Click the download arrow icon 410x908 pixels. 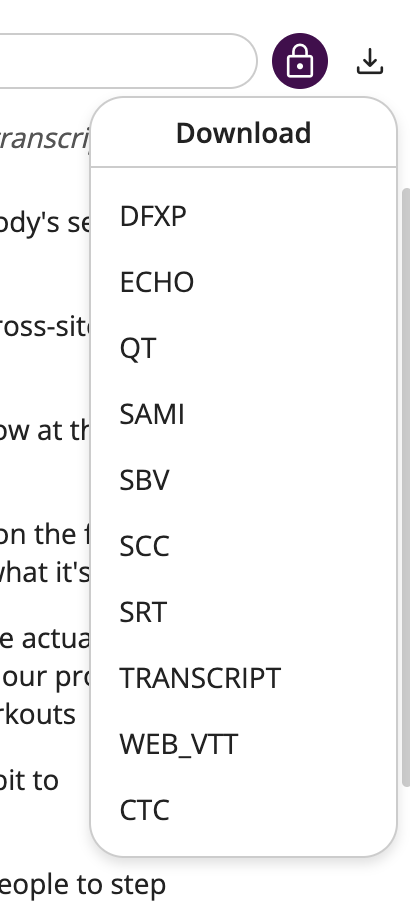pyautogui.click(x=369, y=61)
